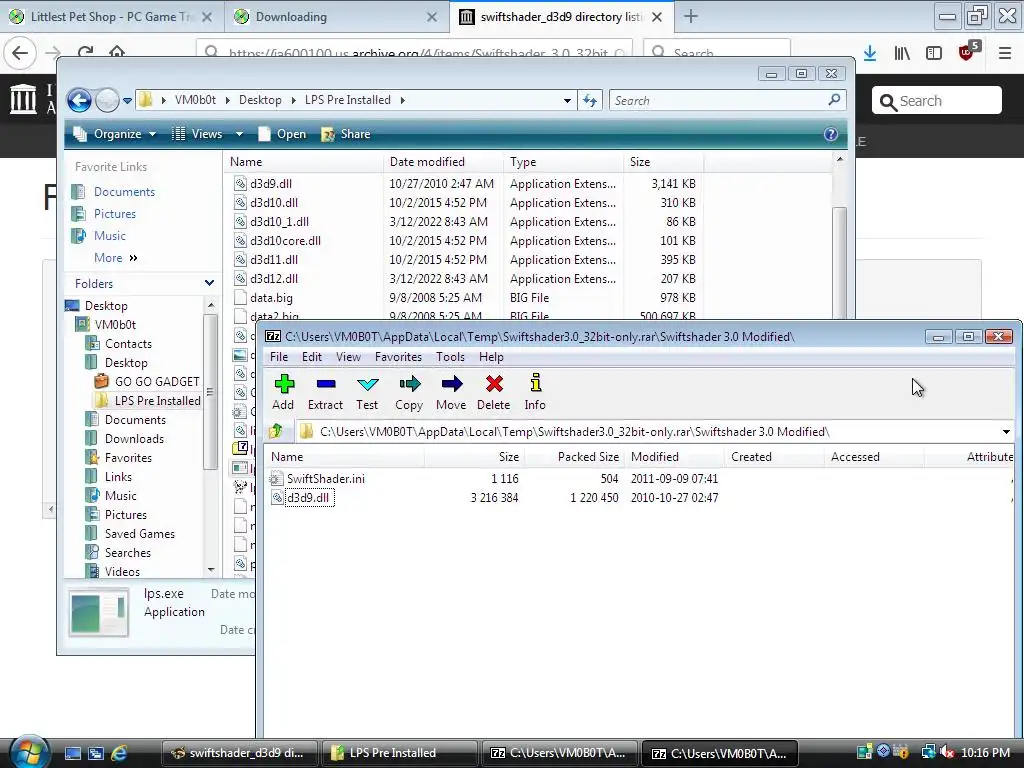Run the Test tool in 7-Zip
Screen dimensions: 1024x768
[367, 392]
